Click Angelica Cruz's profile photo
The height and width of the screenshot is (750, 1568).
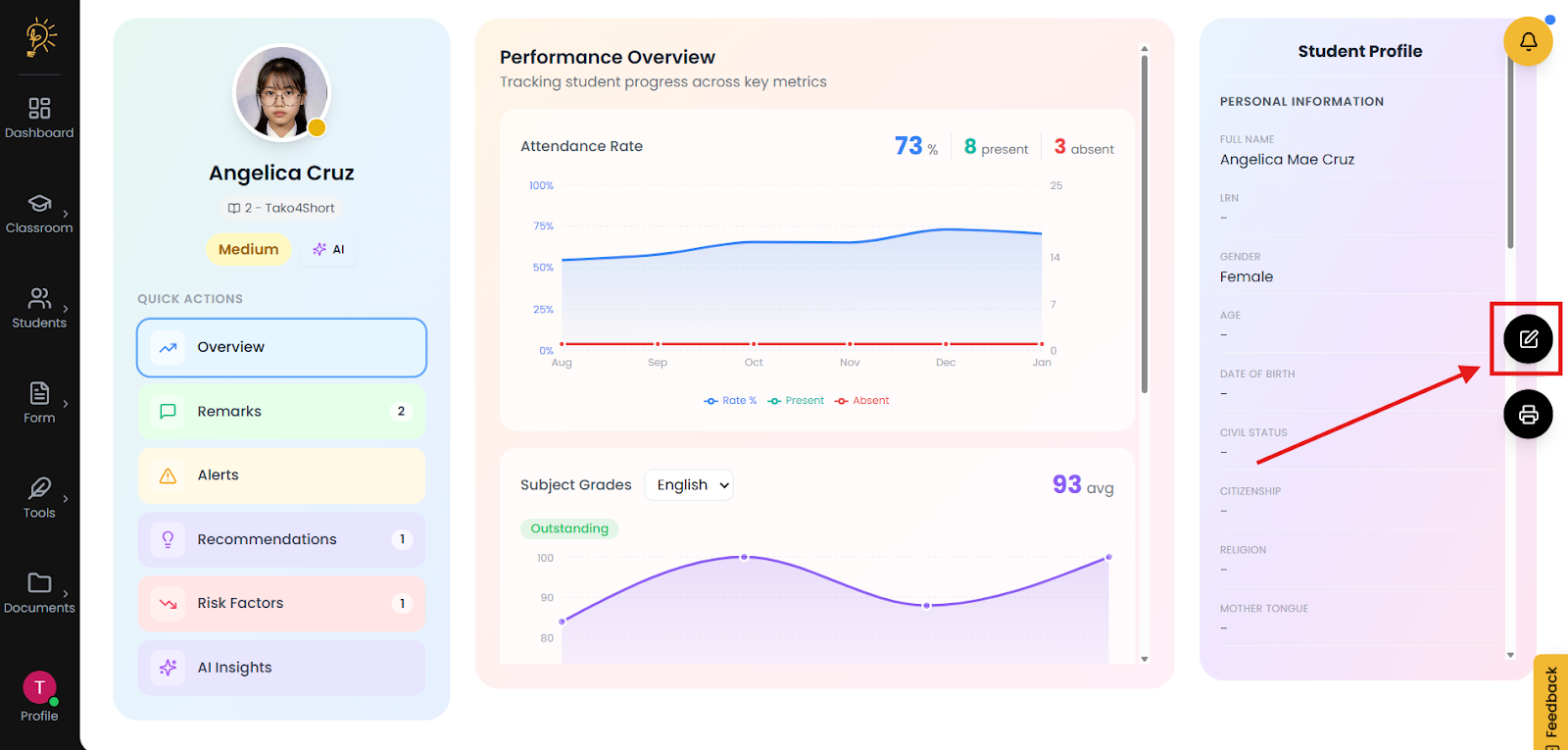coord(281,94)
